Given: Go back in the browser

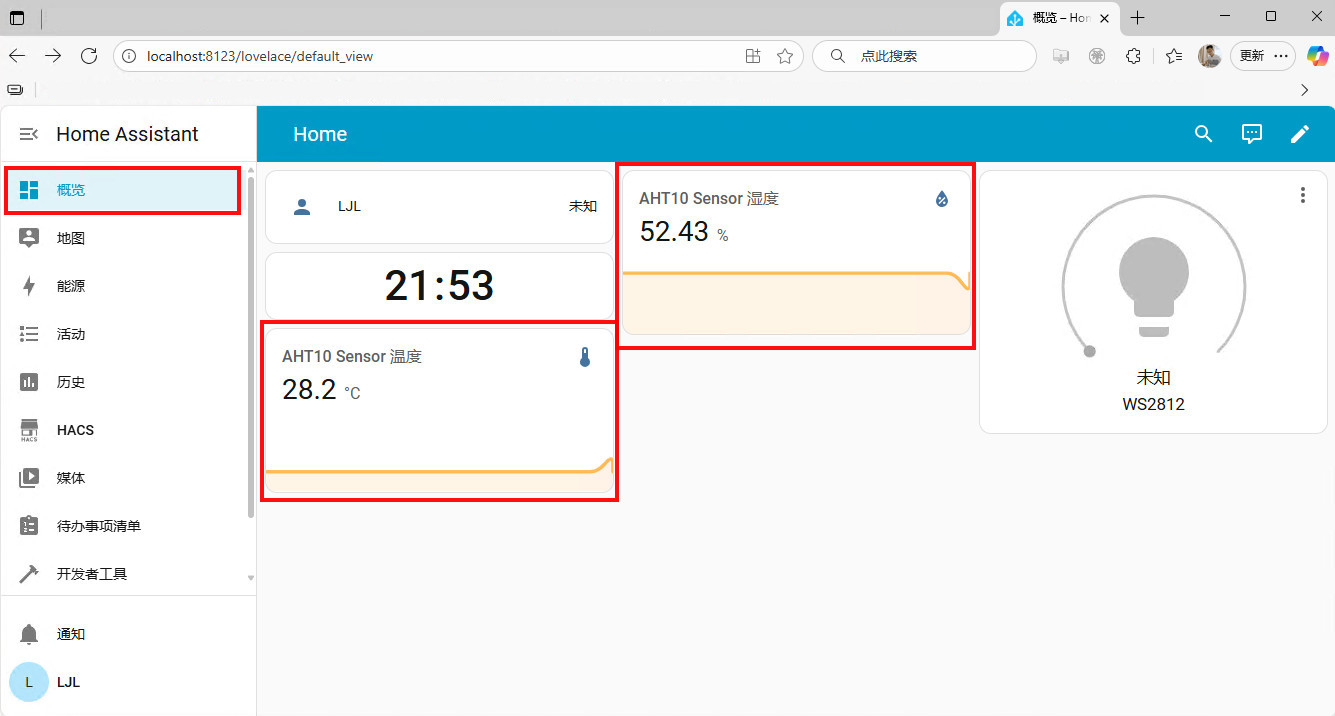Looking at the screenshot, I should (17, 56).
